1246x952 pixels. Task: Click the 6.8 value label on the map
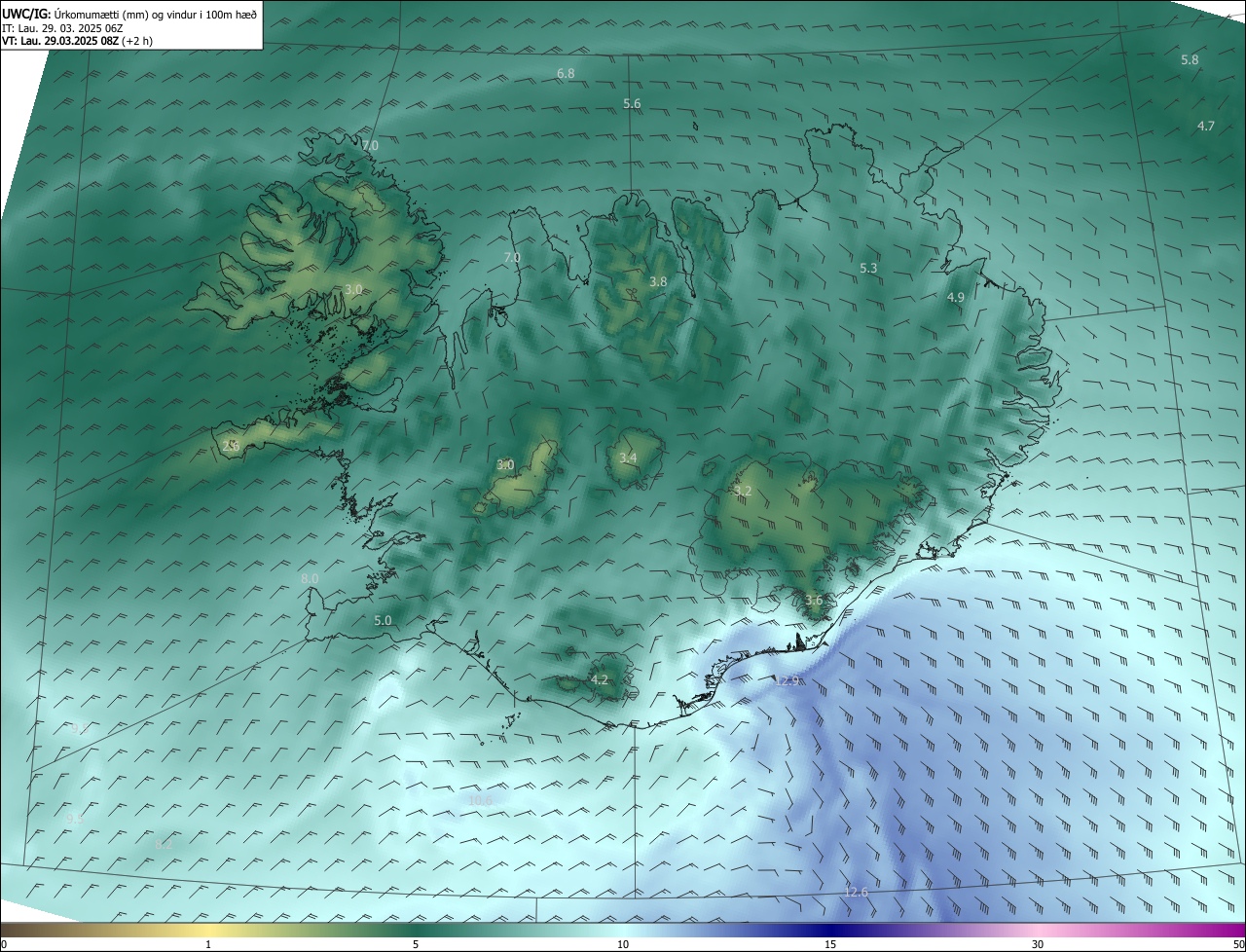coord(566,73)
